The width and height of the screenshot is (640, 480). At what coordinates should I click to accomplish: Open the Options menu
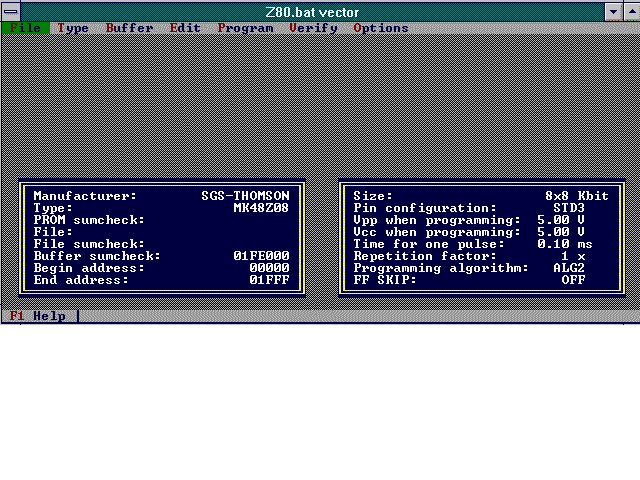coord(381,28)
